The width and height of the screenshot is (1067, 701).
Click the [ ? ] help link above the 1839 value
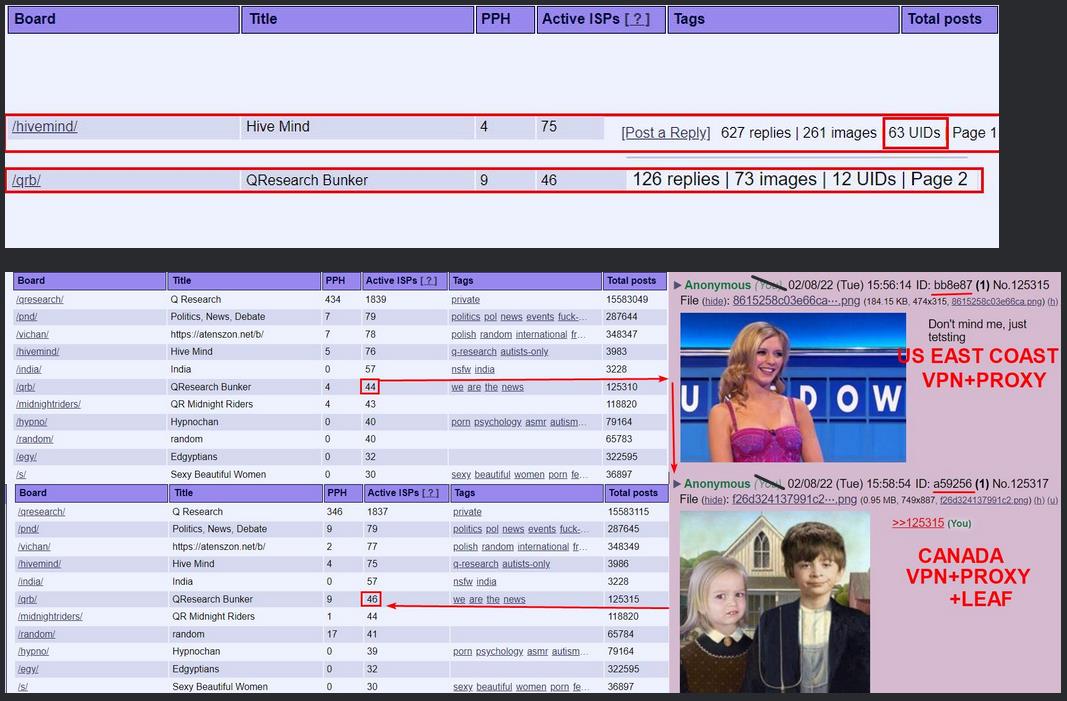click(429, 280)
